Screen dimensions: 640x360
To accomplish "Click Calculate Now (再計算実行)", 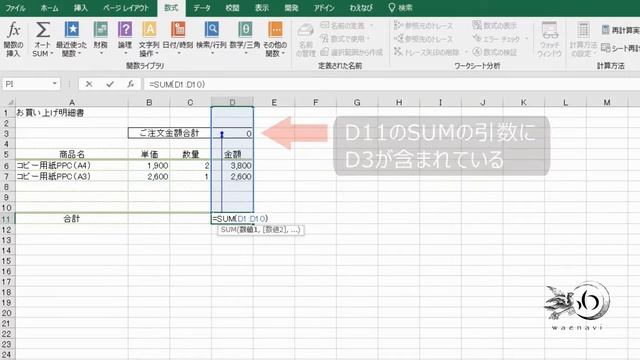I will pyautogui.click(x=620, y=30).
